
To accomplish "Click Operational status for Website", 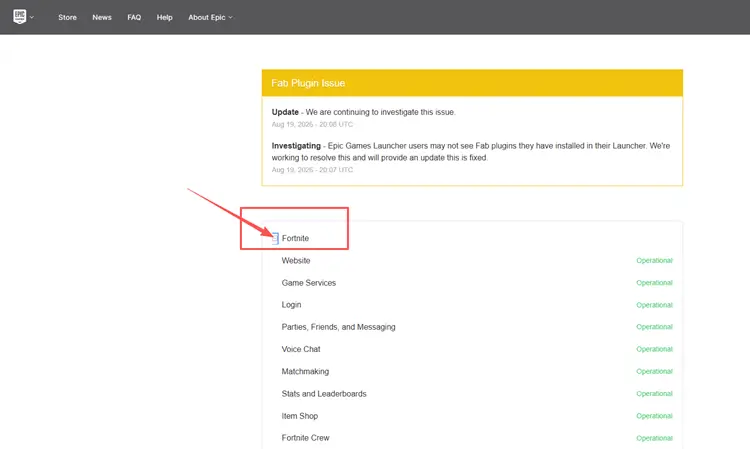I will click(654, 261).
